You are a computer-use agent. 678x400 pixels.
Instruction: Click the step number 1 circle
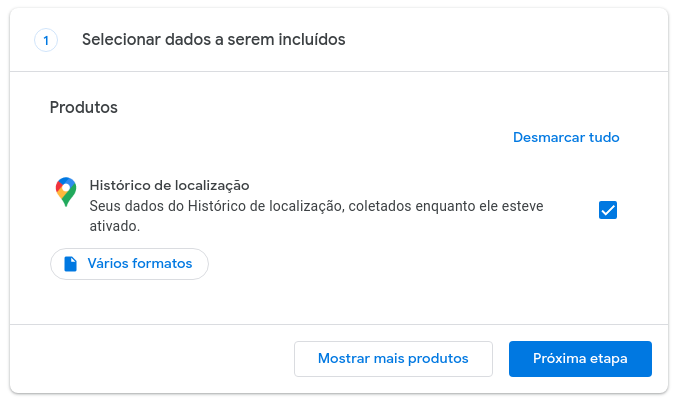click(46, 41)
